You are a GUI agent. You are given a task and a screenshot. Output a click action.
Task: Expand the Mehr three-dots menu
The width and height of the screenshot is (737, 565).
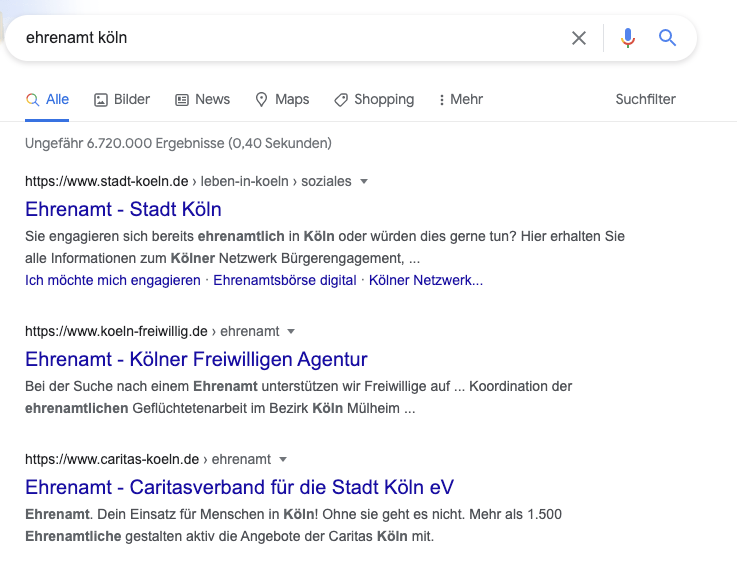coord(461,100)
